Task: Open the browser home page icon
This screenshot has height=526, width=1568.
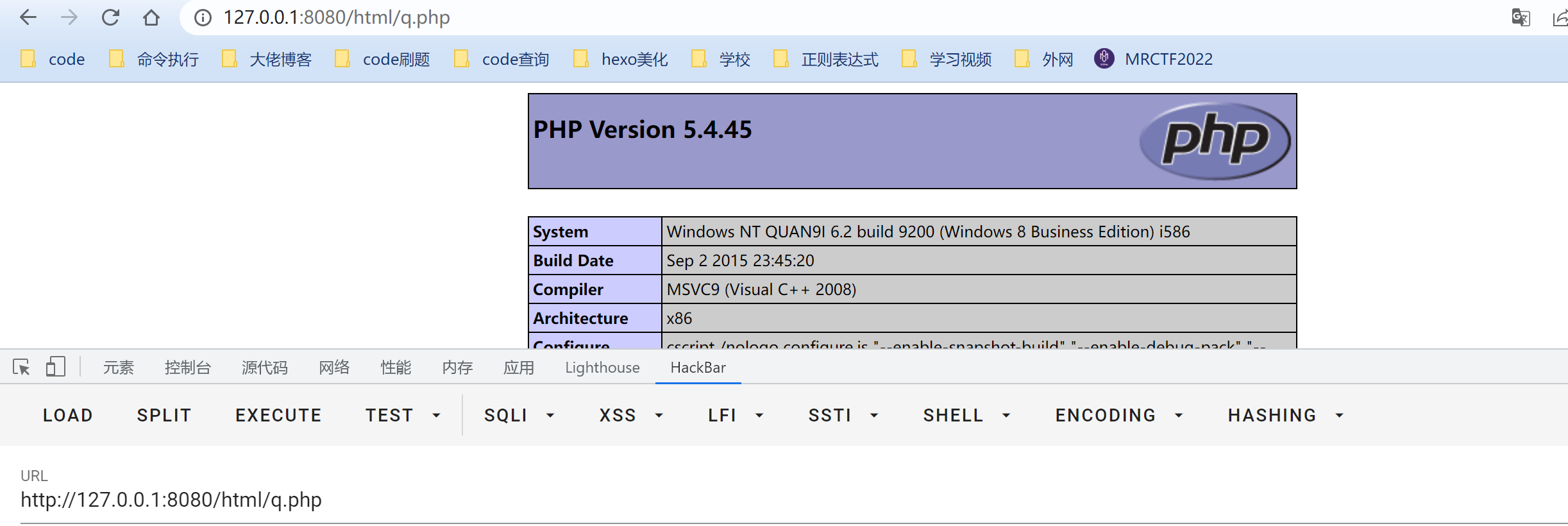Action: point(151,17)
